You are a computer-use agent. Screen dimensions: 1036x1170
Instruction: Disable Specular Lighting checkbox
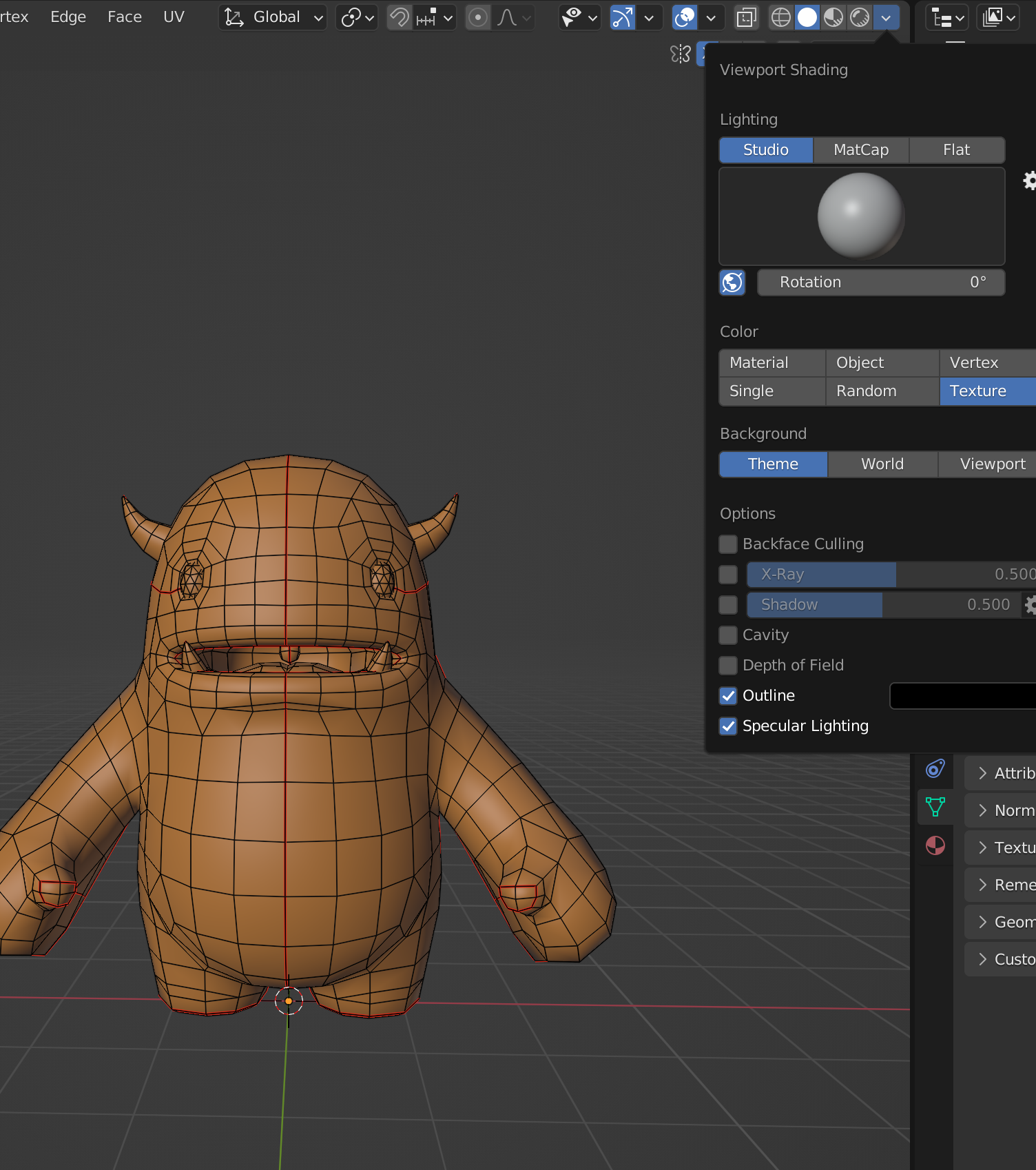click(x=728, y=726)
